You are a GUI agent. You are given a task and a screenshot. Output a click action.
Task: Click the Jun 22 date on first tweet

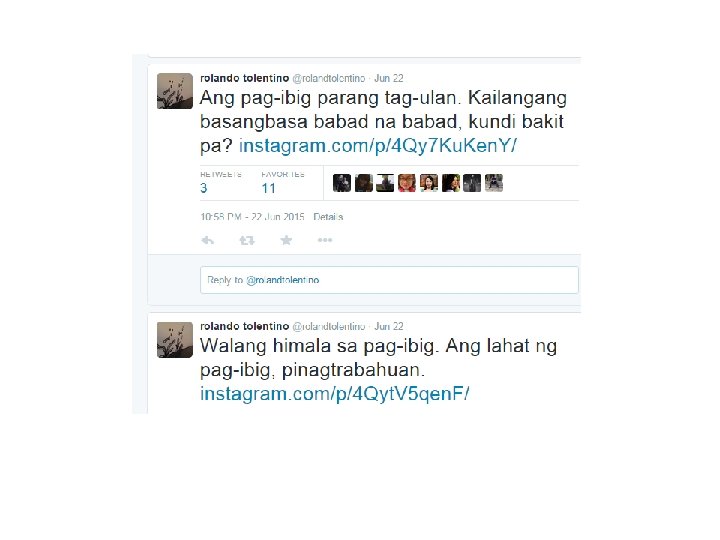[x=388, y=78]
